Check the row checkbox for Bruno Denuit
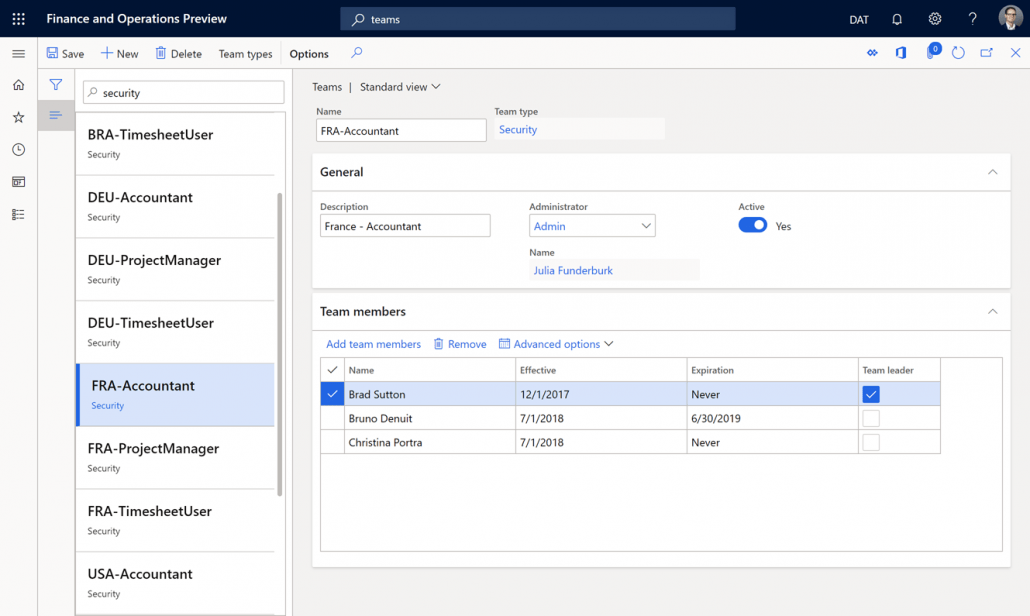 point(331,418)
